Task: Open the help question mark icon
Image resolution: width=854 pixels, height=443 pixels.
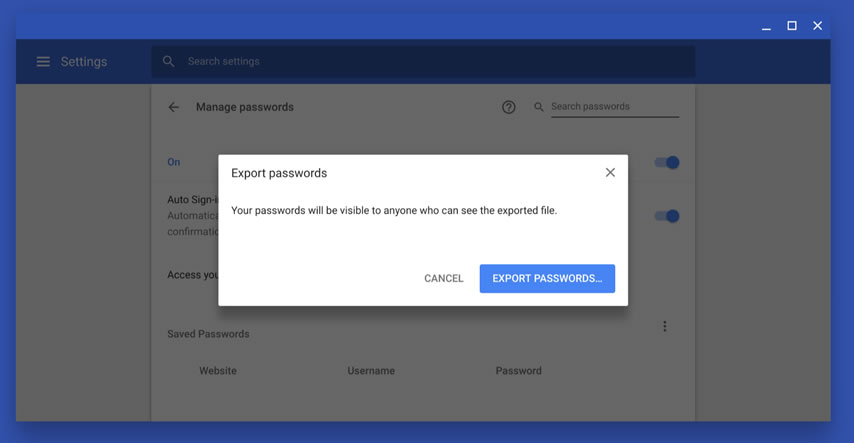Action: (x=509, y=107)
